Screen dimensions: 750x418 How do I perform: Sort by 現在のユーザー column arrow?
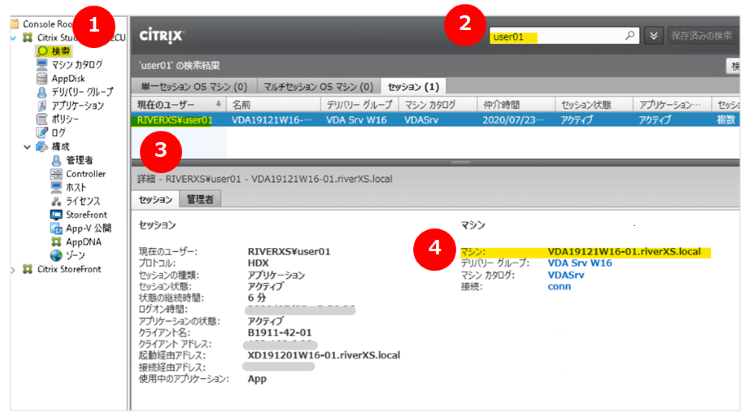(x=218, y=104)
